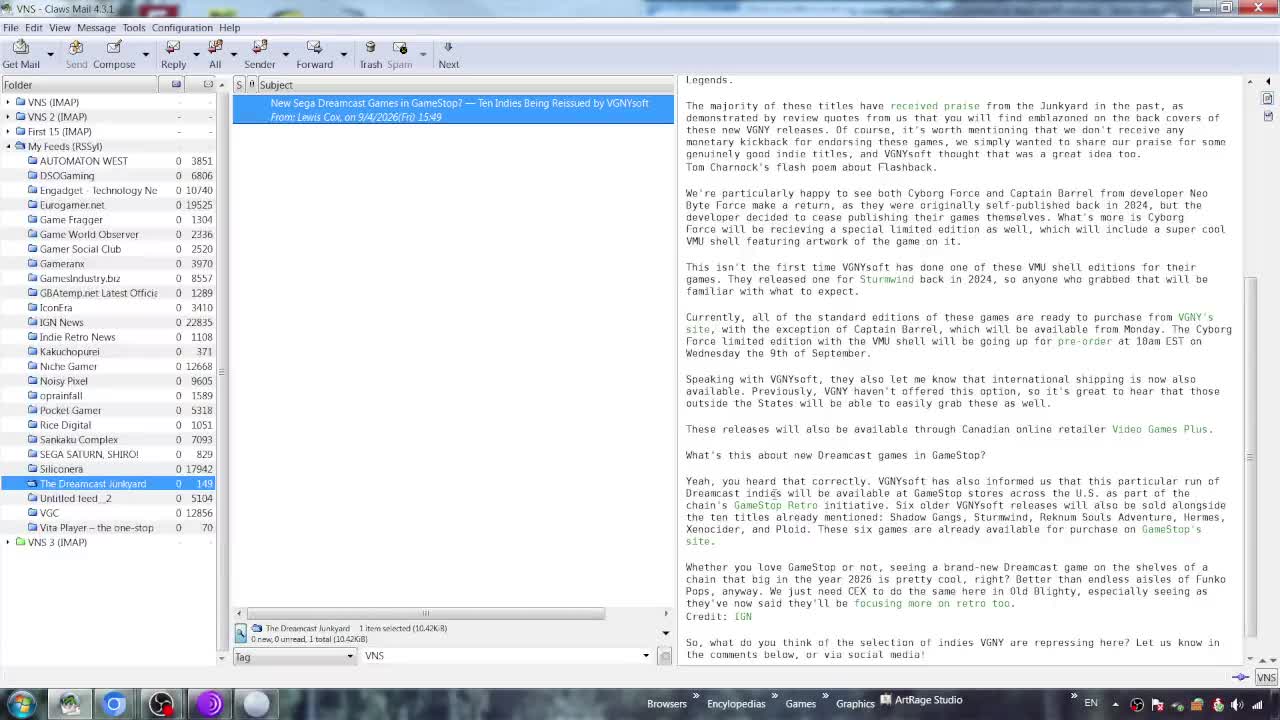Expand the First 15 (IMAP) account
The width and height of the screenshot is (1280, 720).
point(8,131)
